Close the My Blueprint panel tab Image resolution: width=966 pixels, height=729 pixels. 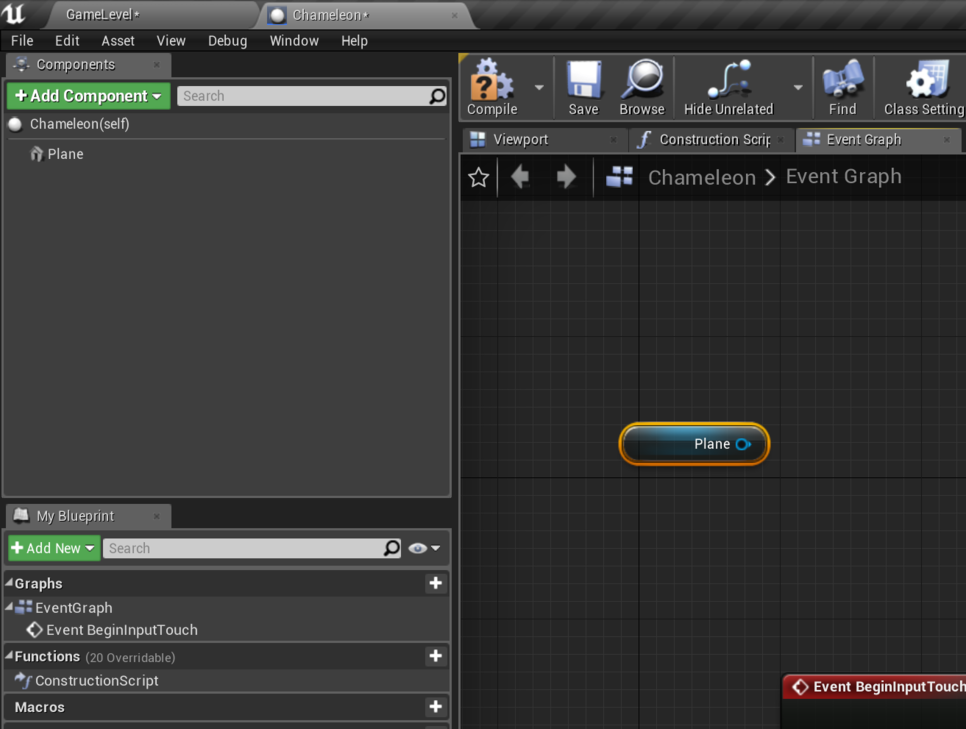[x=156, y=516]
